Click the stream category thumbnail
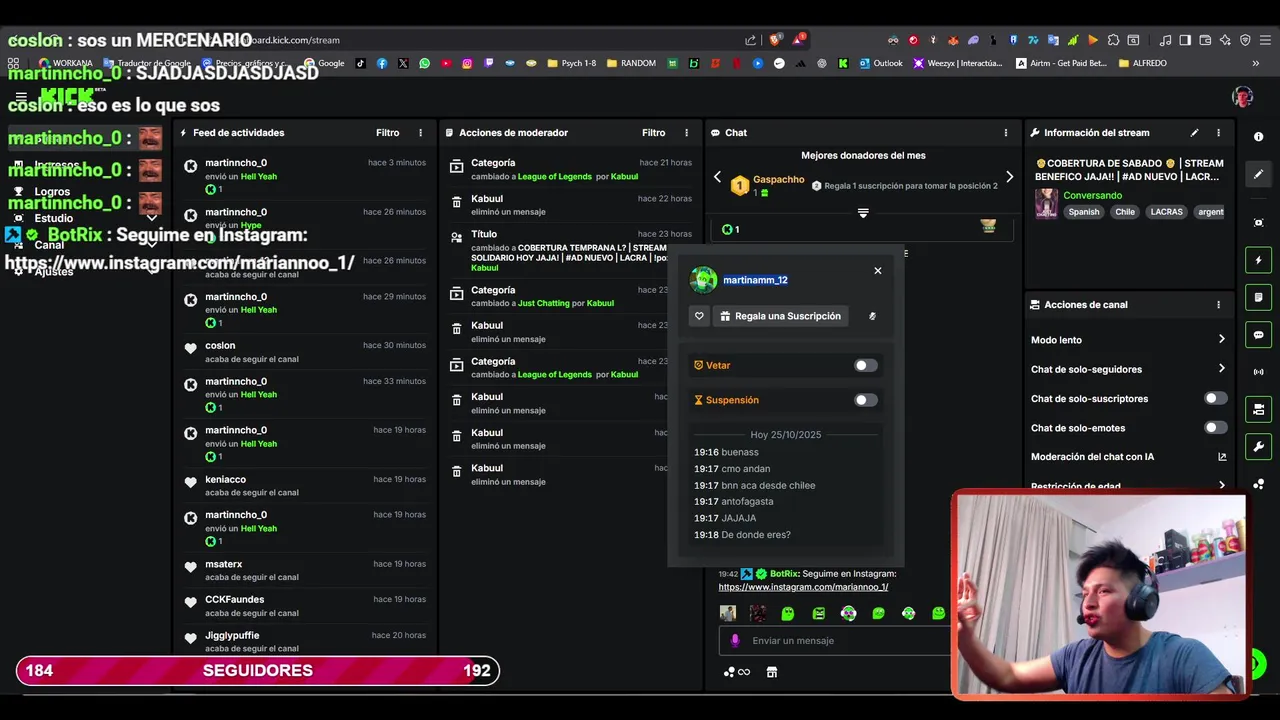This screenshot has height=720, width=1280. pos(1046,203)
